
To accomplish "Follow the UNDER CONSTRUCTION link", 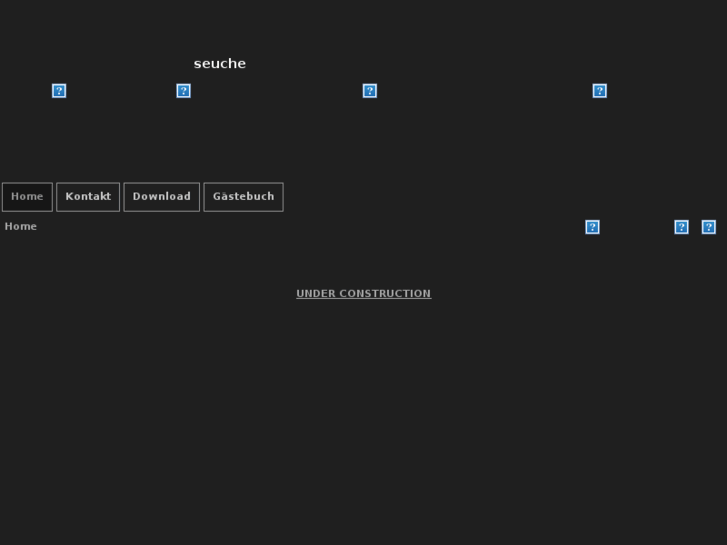I will [x=364, y=294].
